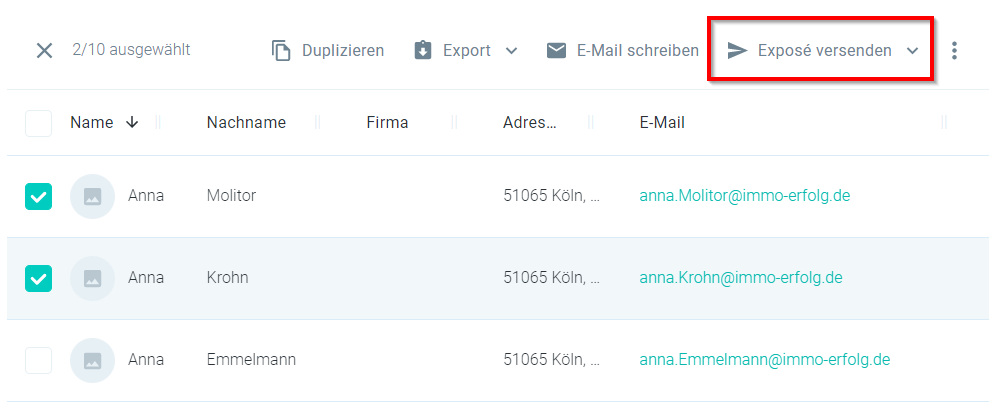Click the column divider after Firma header
1000x419 pixels.
click(454, 122)
